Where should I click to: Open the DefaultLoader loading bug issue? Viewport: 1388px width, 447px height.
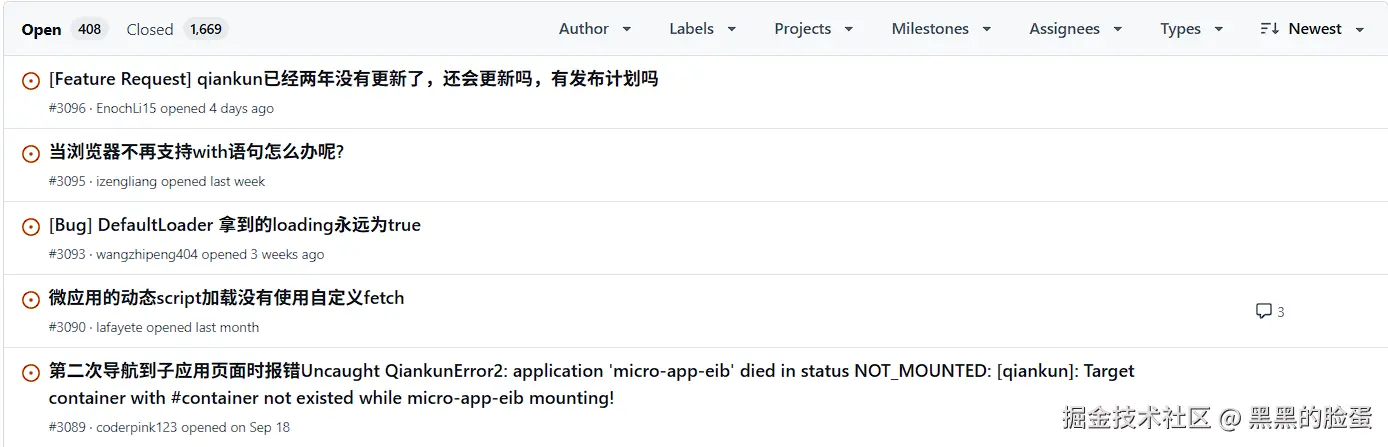(x=234, y=225)
